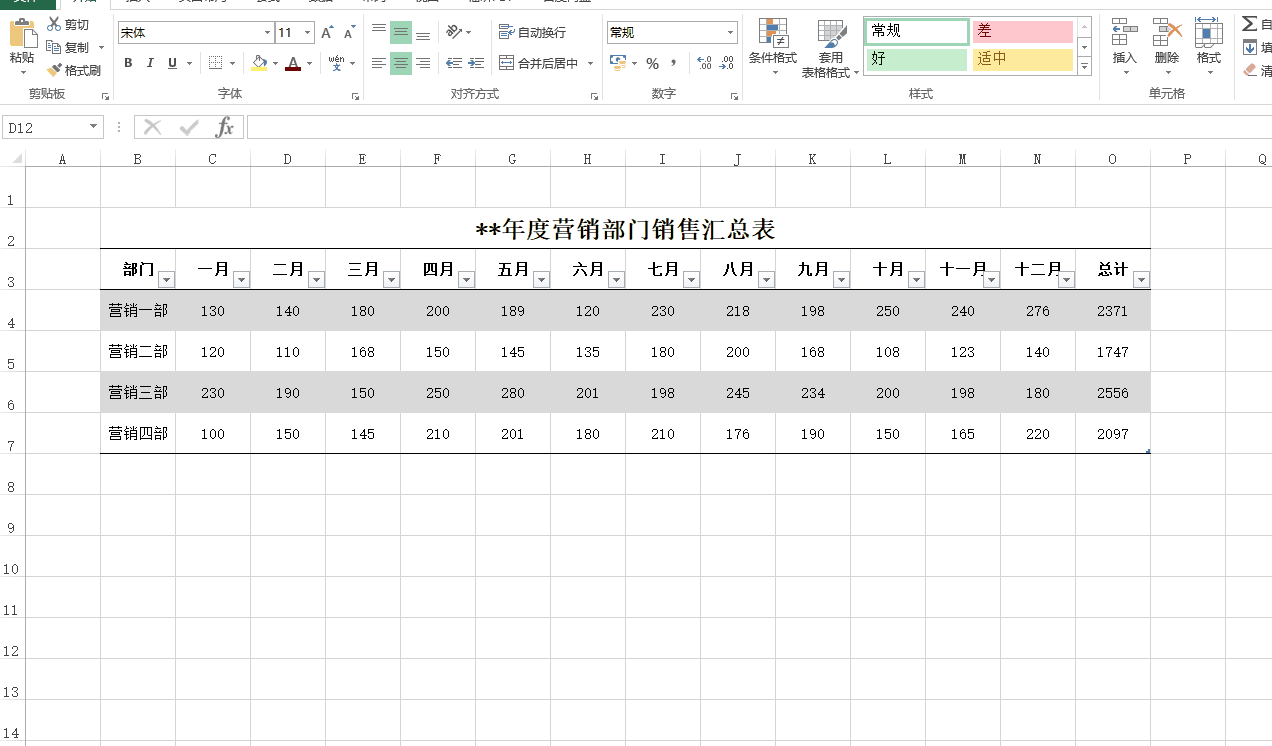Image resolution: width=1272 pixels, height=746 pixels.
Task: Expand the cell styles gallery
Action: point(1084,68)
